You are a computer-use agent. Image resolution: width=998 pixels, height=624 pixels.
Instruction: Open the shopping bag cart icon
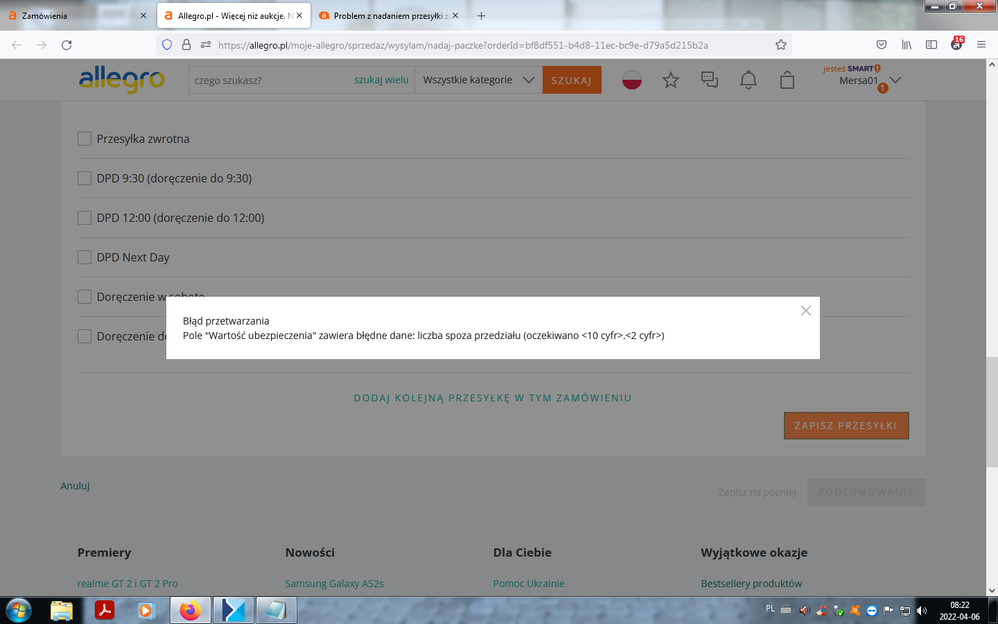[x=787, y=80]
